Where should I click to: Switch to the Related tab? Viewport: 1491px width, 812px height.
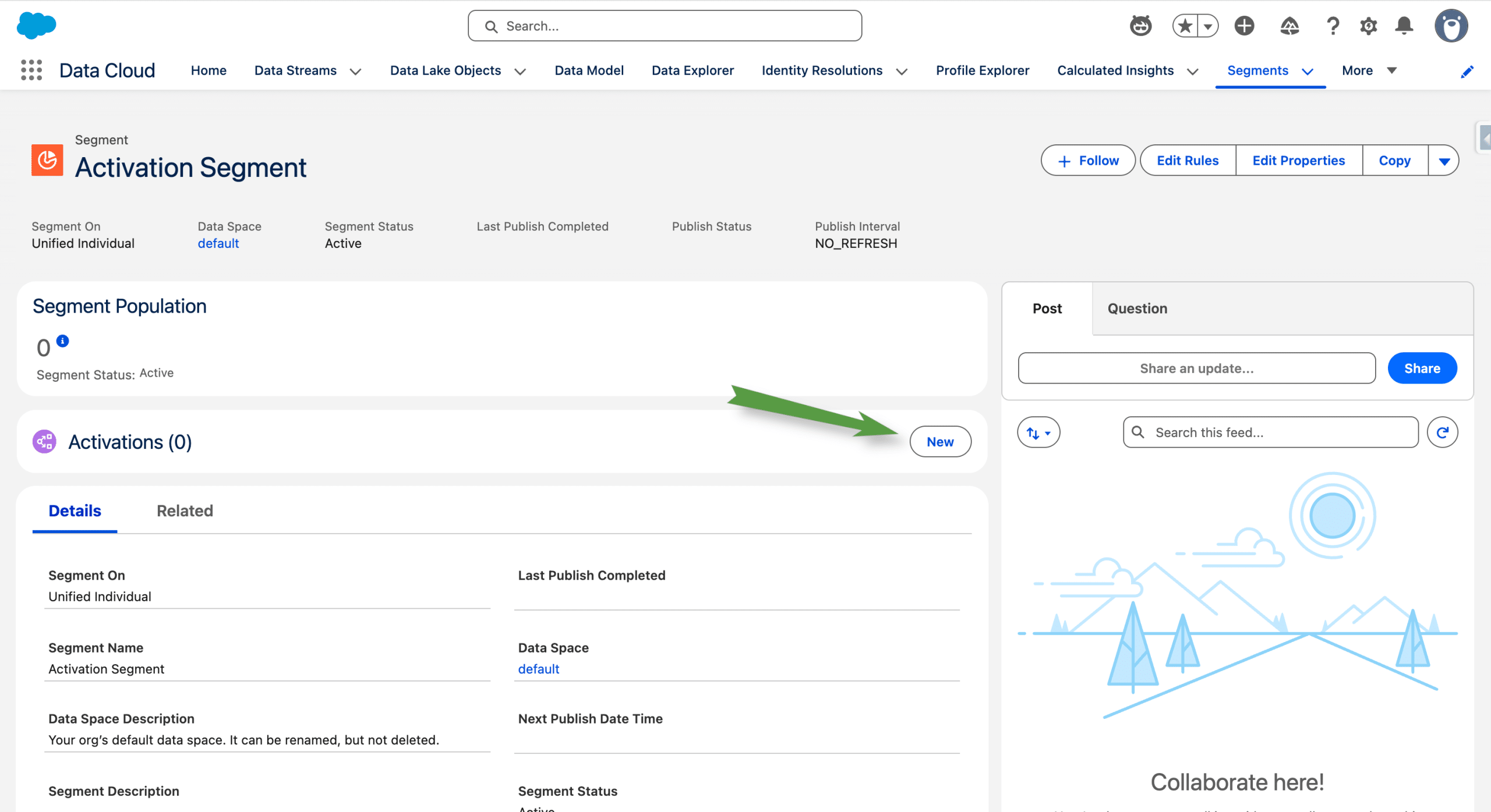pyautogui.click(x=185, y=510)
